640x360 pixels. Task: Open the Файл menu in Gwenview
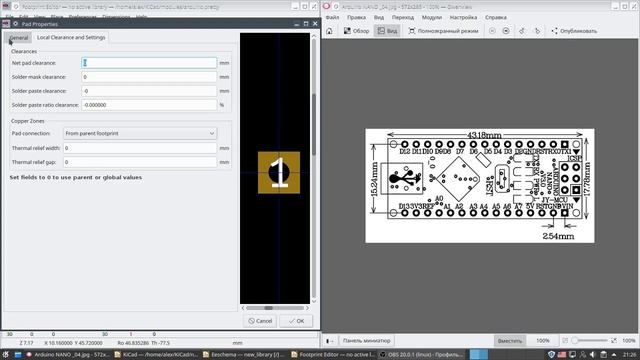point(332,17)
